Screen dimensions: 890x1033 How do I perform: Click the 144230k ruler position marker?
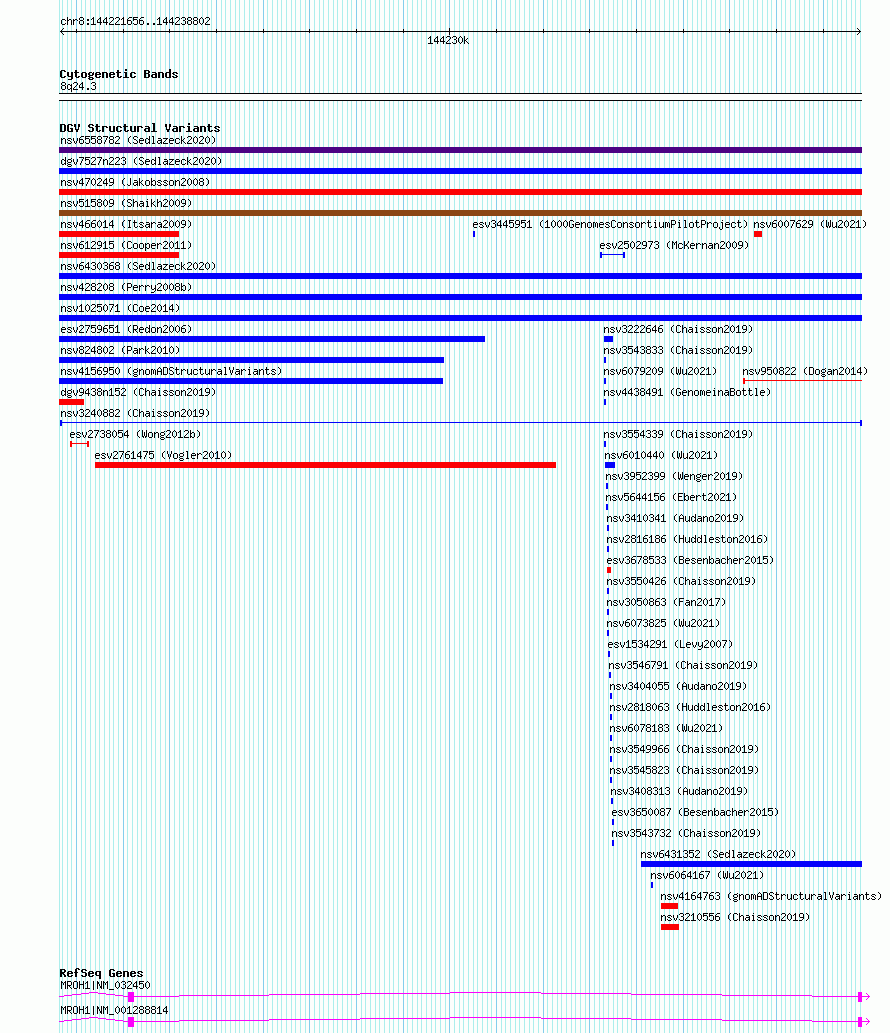448,41
